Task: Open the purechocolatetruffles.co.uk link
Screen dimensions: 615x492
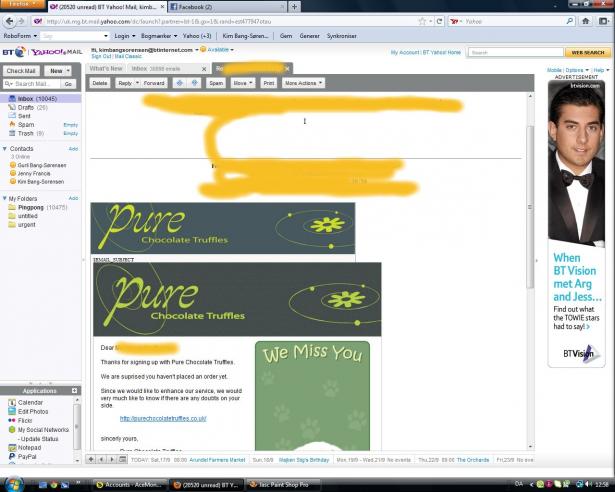Action: (163, 419)
